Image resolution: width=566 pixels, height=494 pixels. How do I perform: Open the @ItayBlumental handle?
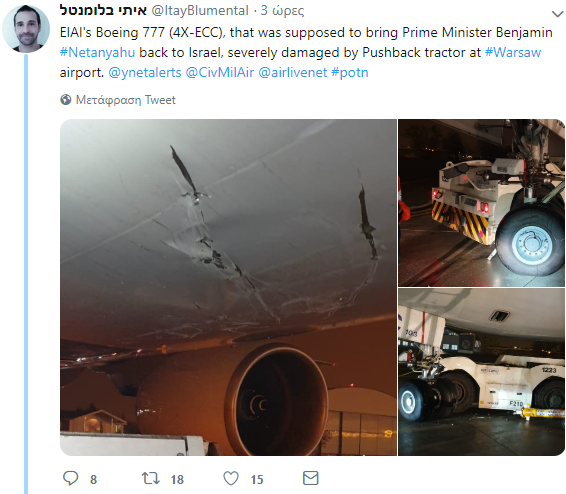(200, 11)
